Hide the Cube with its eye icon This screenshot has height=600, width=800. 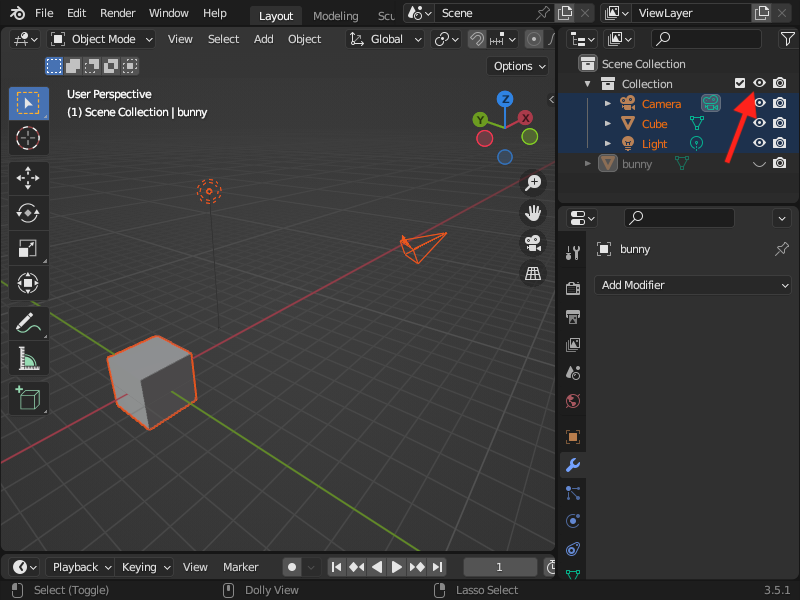coord(760,123)
